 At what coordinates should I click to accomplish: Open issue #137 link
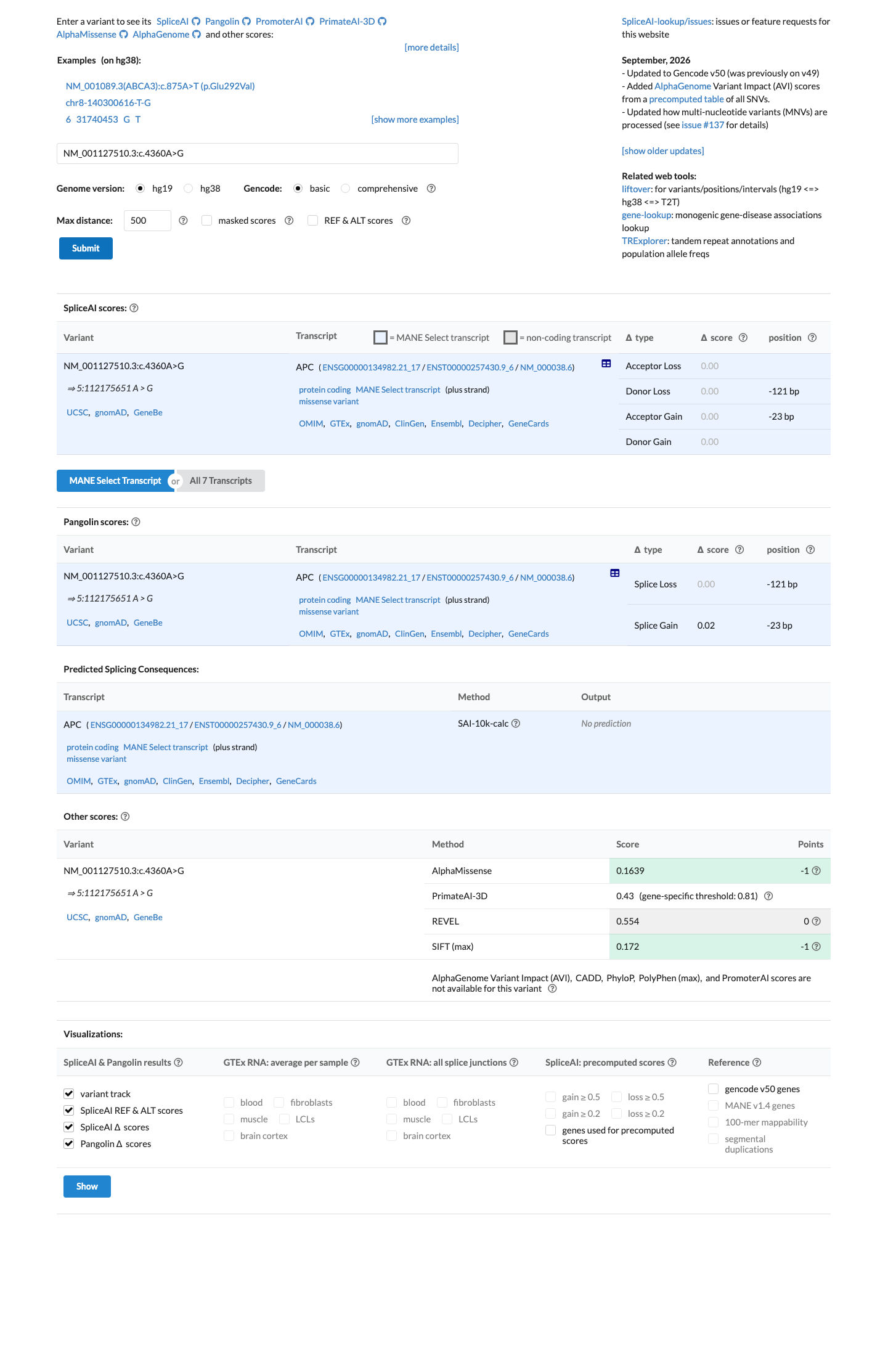(703, 125)
